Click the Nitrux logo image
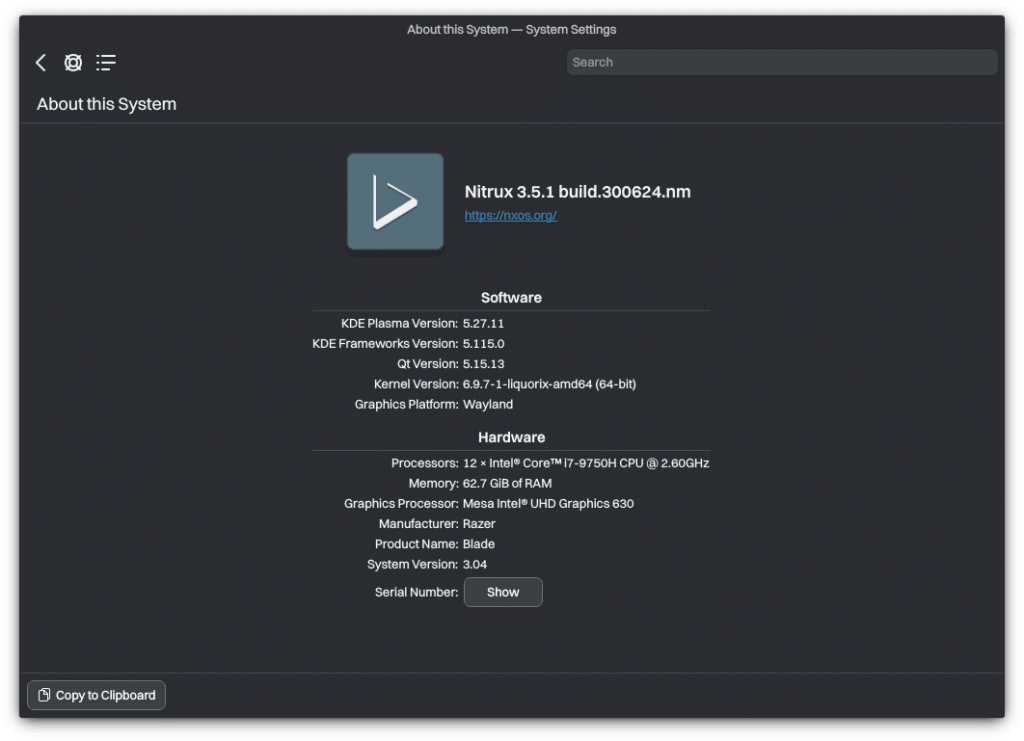This screenshot has width=1024, height=741. tap(395, 202)
